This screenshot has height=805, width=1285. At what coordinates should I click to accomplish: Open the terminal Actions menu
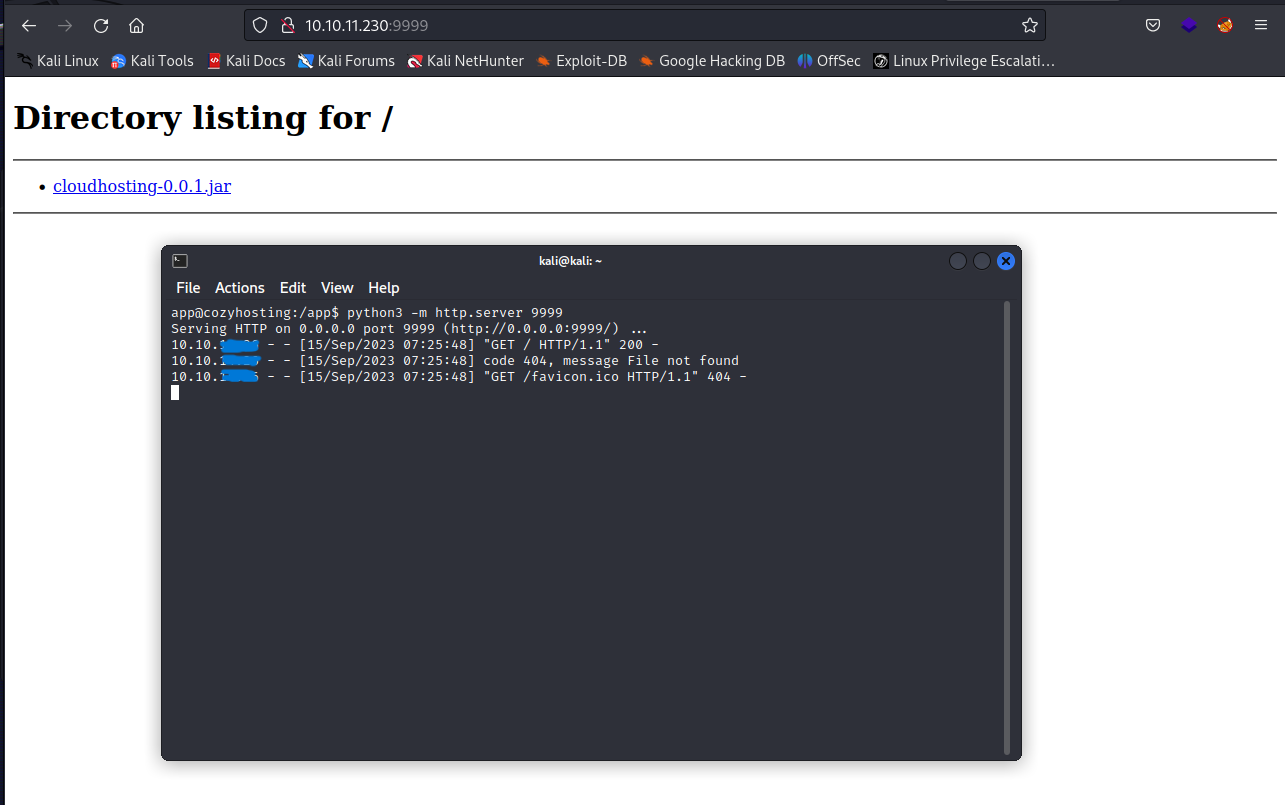(x=240, y=288)
